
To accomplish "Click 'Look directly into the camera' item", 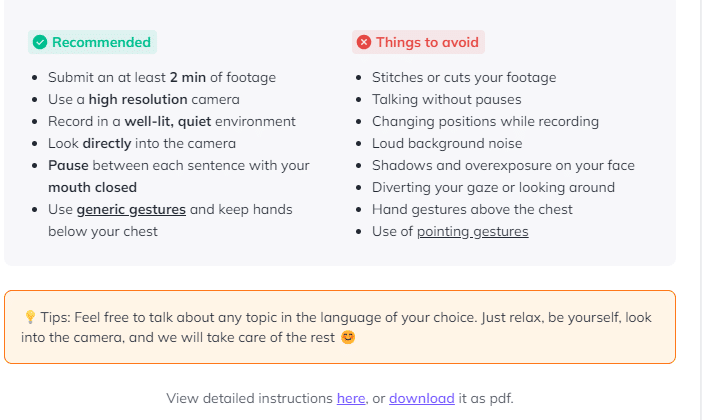I will coord(142,143).
